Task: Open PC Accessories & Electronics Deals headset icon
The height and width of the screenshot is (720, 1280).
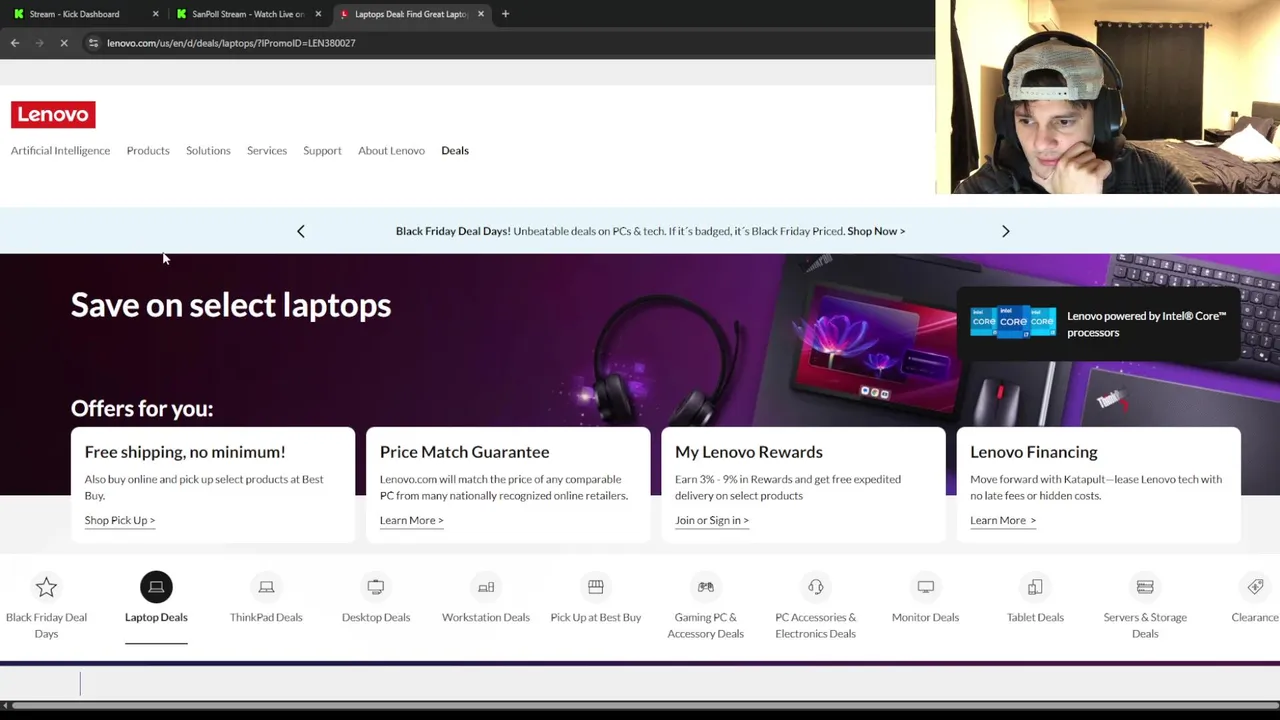Action: click(816, 587)
